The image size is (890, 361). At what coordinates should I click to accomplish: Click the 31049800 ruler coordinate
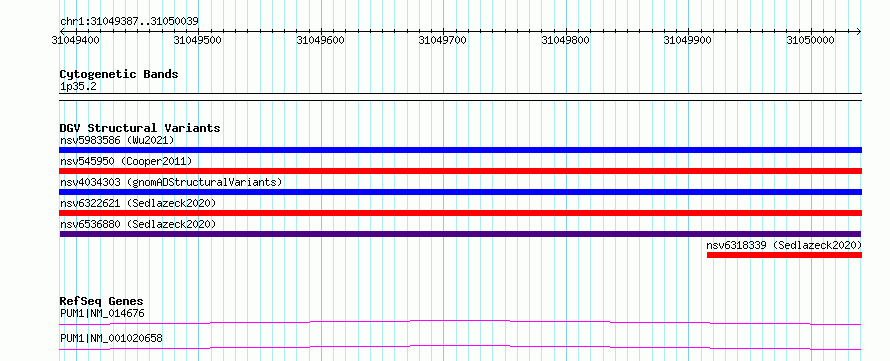coord(565,40)
